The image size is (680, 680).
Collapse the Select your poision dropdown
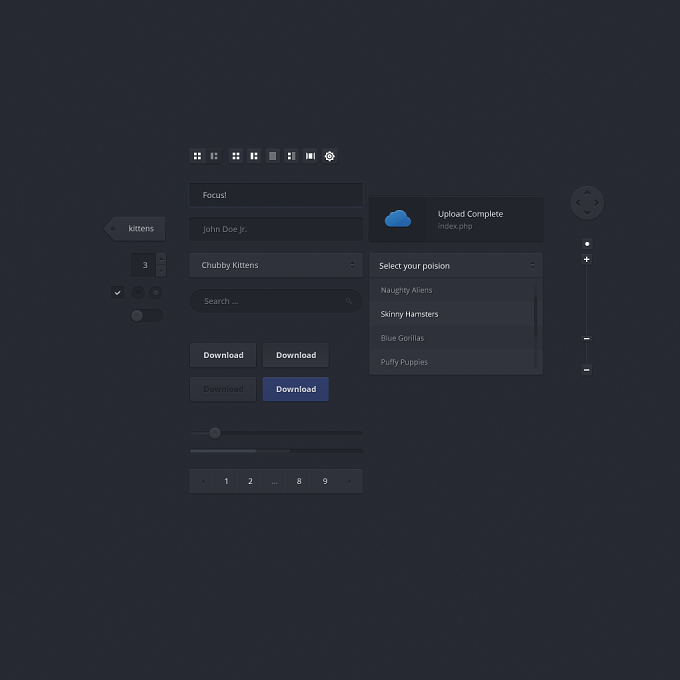tap(456, 265)
